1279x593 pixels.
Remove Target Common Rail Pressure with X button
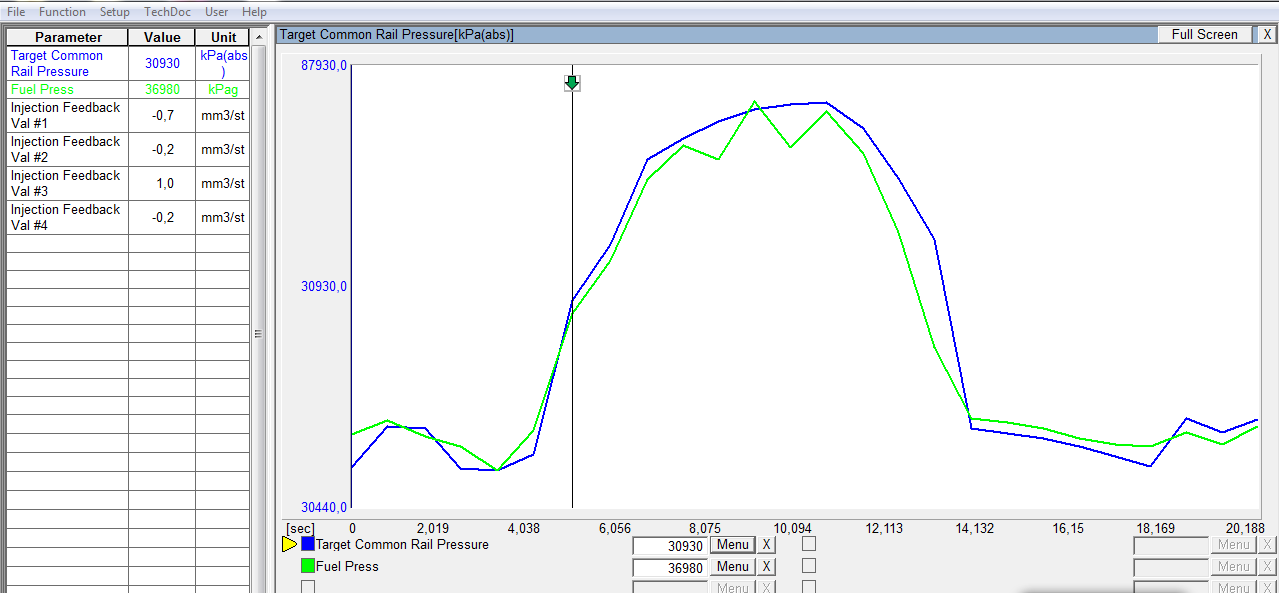765,545
